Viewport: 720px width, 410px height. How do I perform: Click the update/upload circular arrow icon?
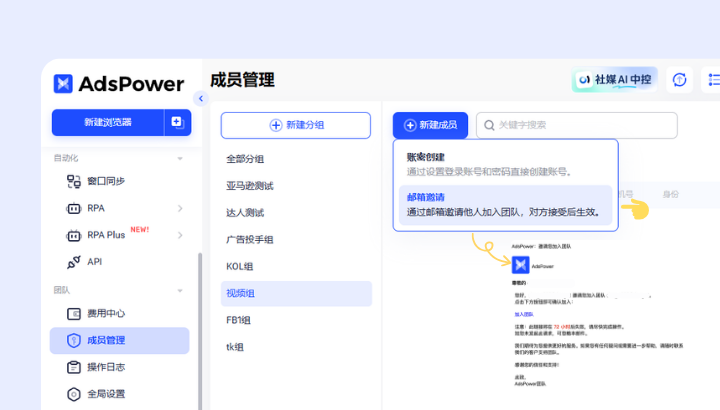pyautogui.click(x=680, y=80)
